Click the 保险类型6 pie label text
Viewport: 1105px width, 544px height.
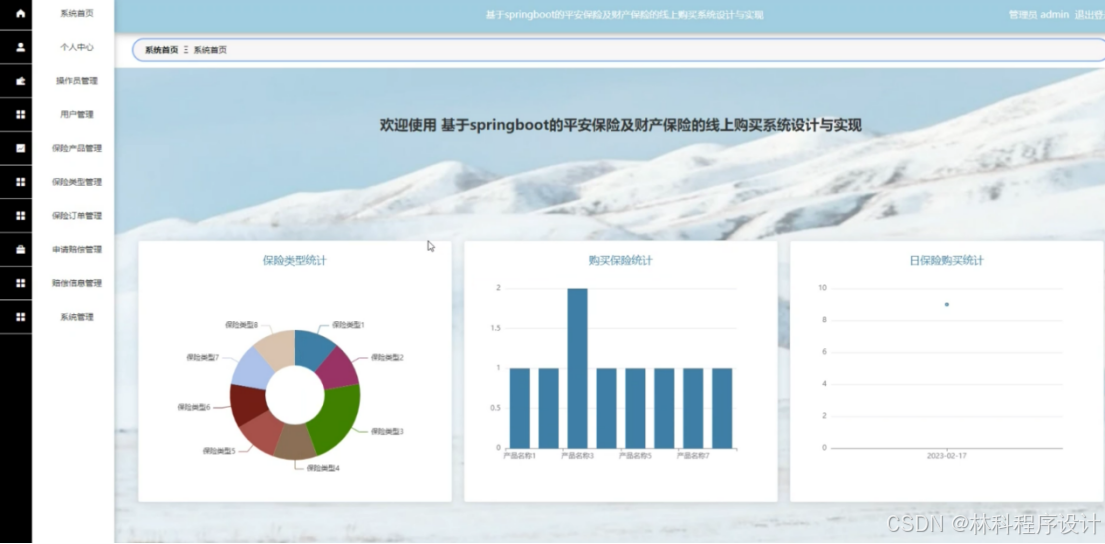point(194,407)
